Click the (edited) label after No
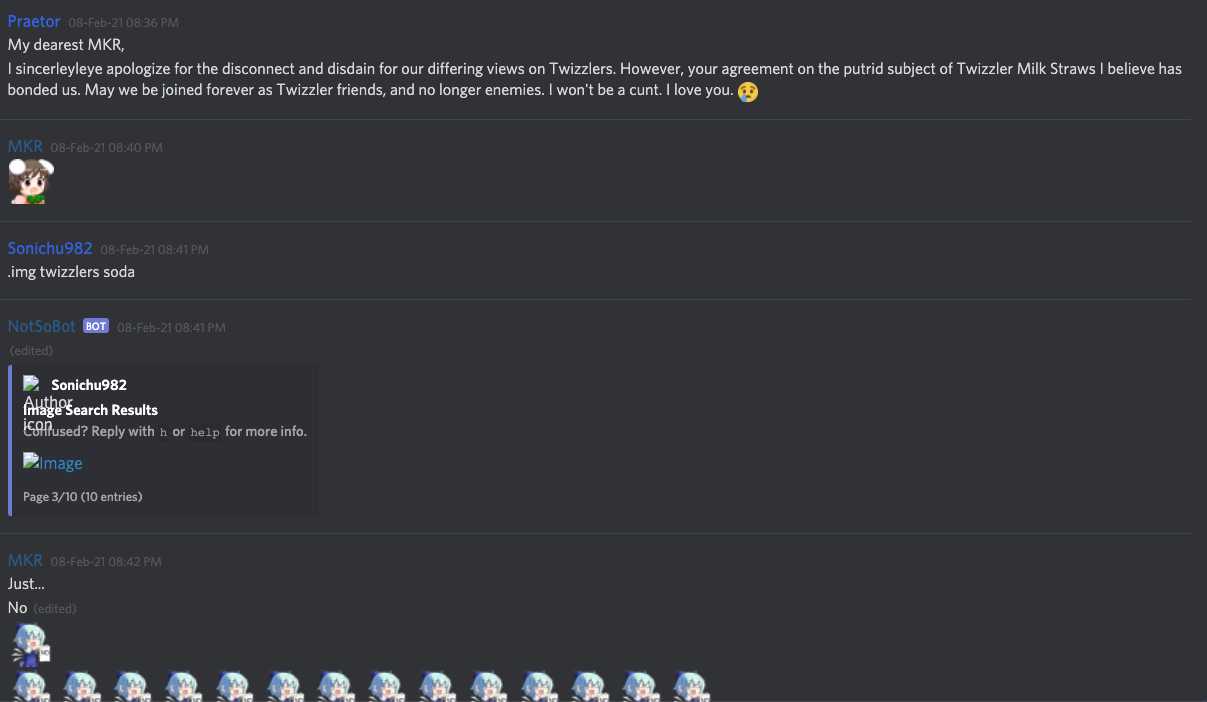This screenshot has width=1207, height=702. click(x=55, y=608)
